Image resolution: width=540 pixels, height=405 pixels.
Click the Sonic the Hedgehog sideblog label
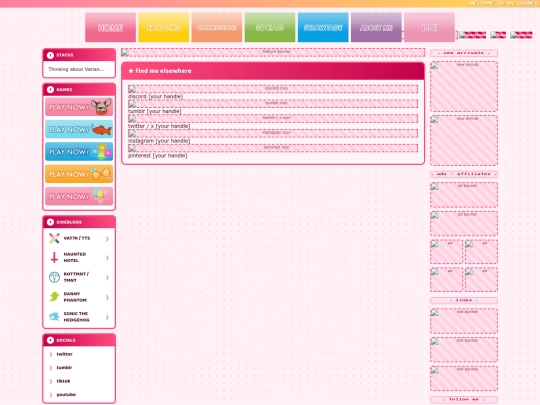76,317
